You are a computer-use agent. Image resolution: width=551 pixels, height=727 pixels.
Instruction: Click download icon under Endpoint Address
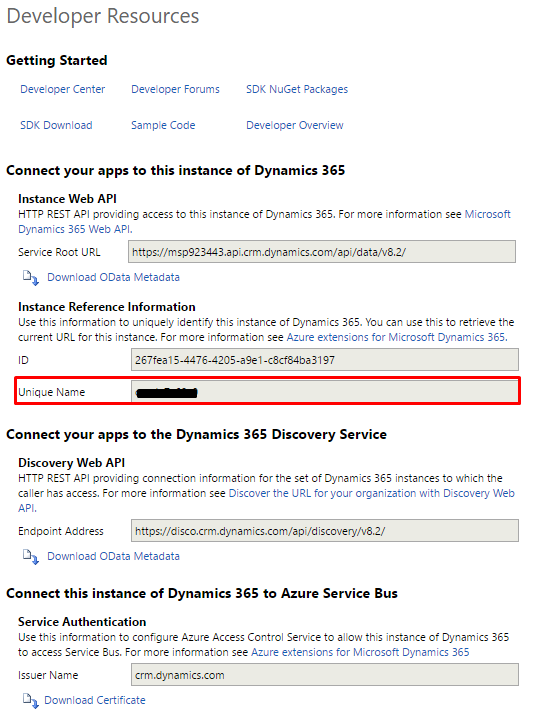click(31, 556)
